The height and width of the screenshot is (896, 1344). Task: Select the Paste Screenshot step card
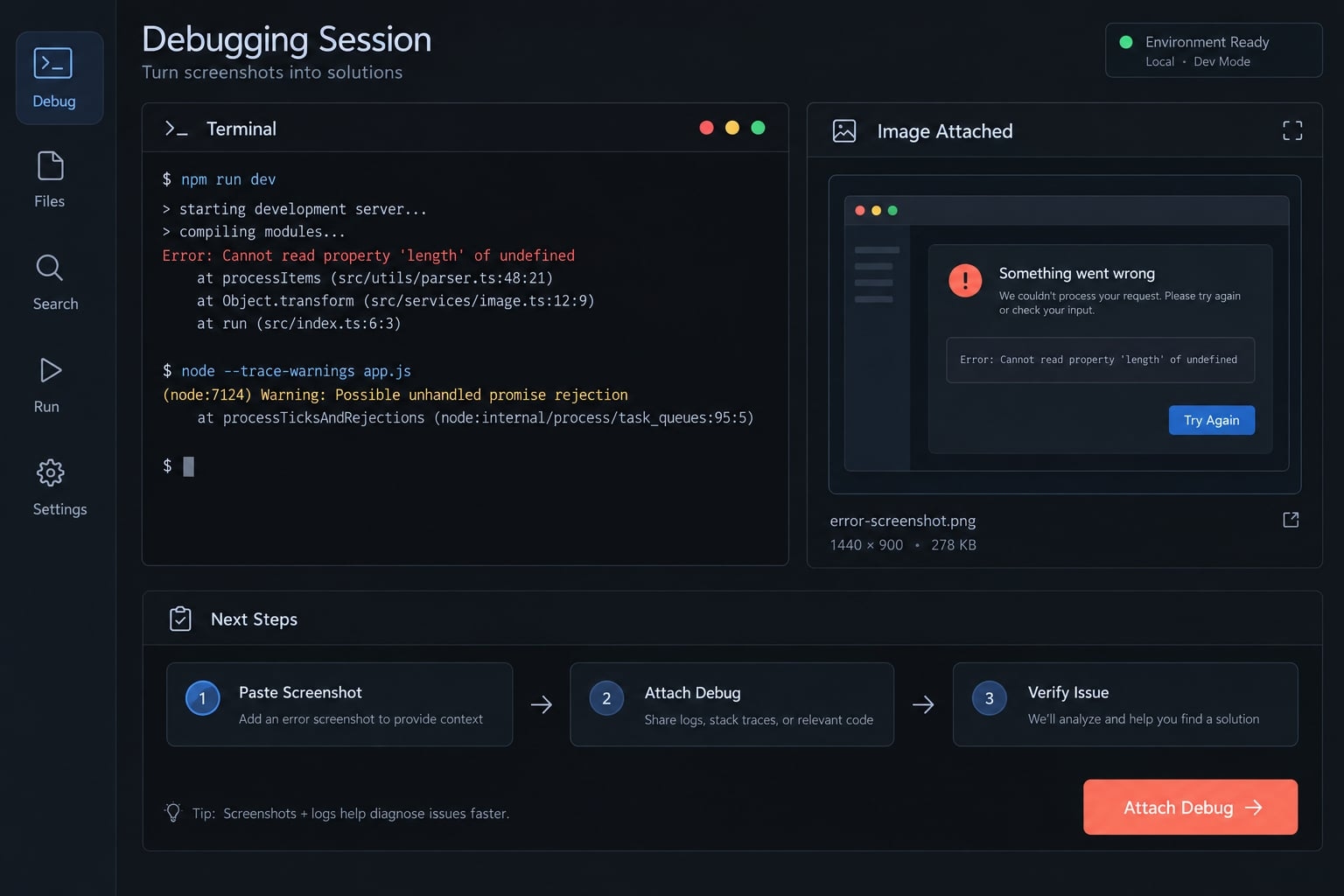(x=339, y=704)
